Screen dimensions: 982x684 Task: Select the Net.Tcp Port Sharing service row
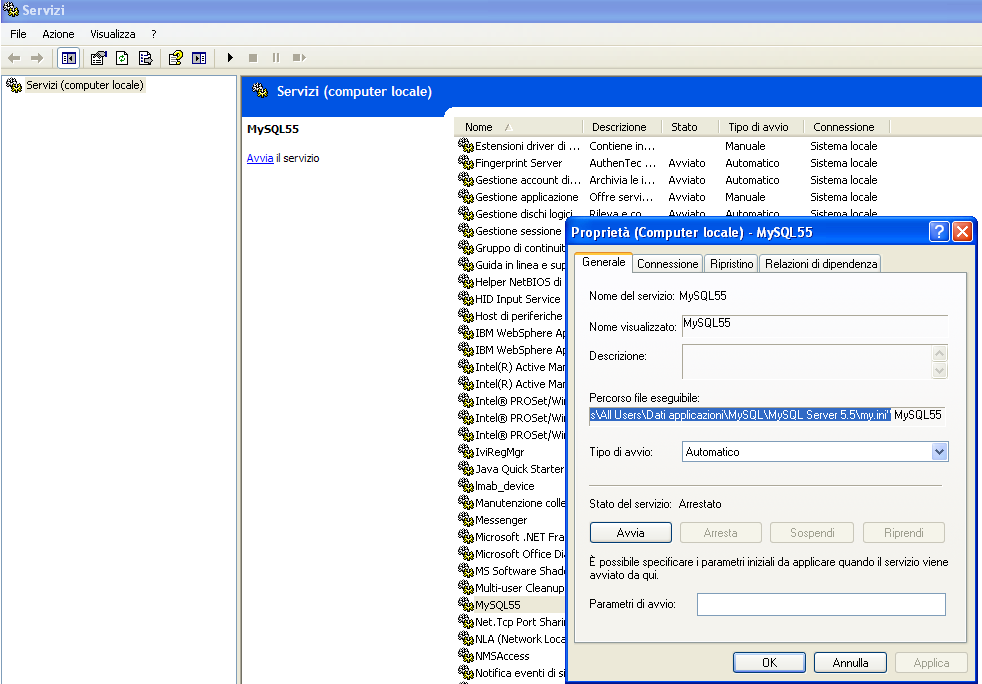[511, 622]
